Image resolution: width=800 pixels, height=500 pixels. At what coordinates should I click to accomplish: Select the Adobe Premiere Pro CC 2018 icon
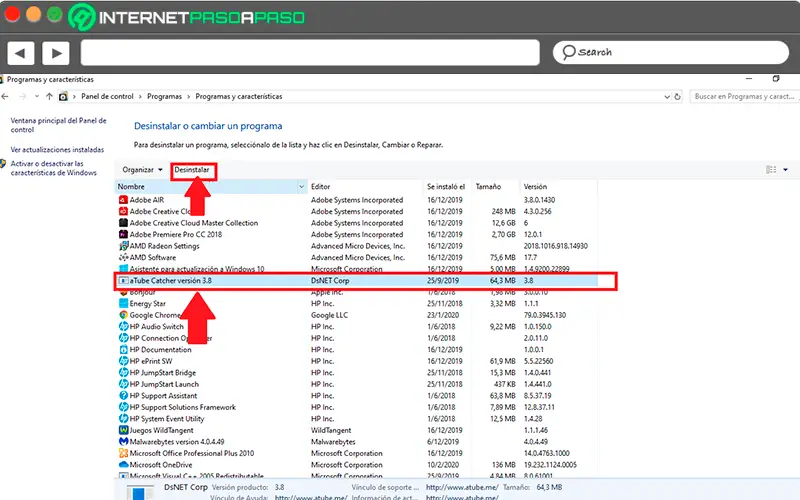(x=123, y=234)
